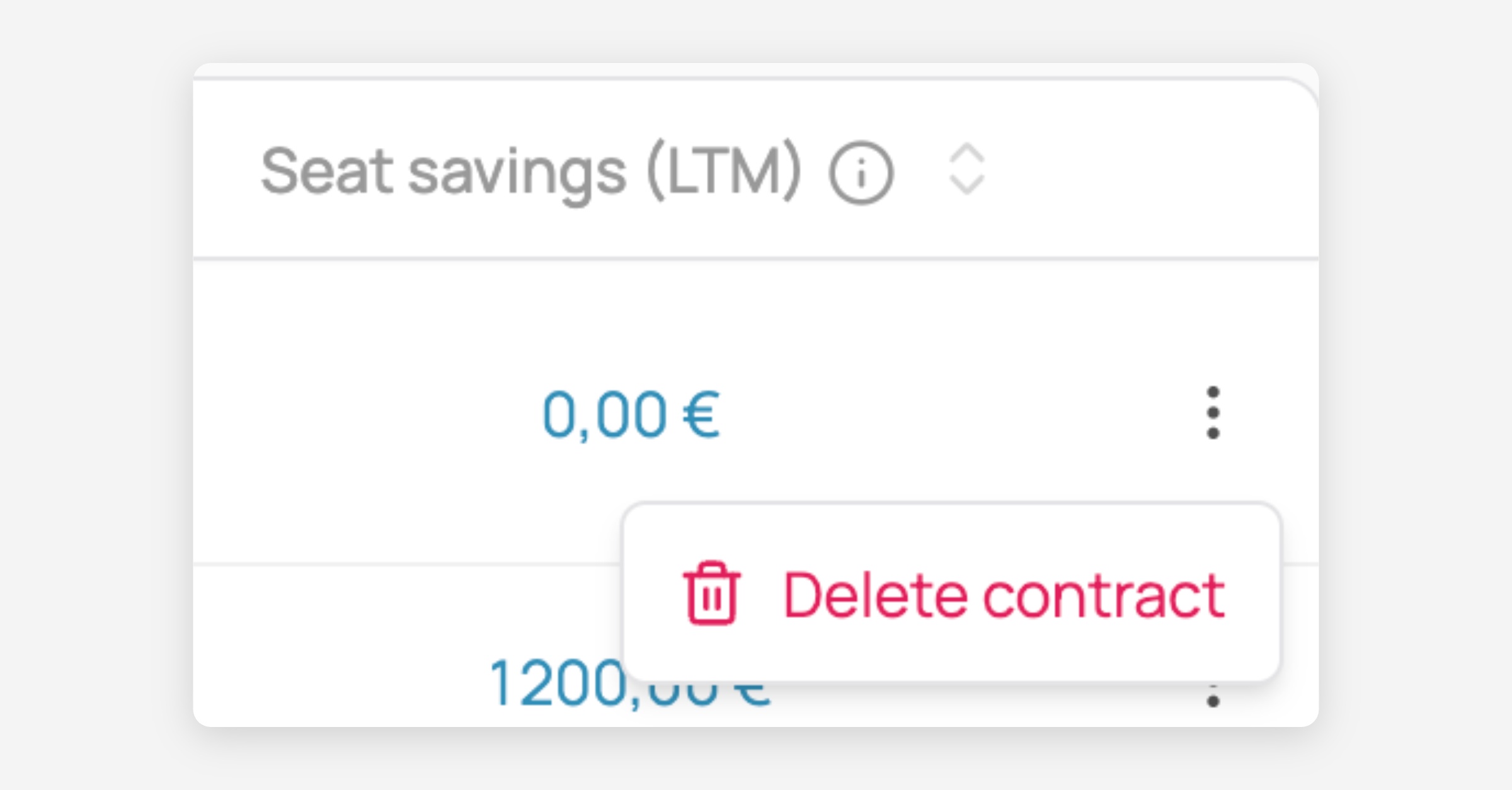Click the word 'Delete' in the popup menu
This screenshot has height=790, width=1512.
pyautogui.click(x=874, y=595)
